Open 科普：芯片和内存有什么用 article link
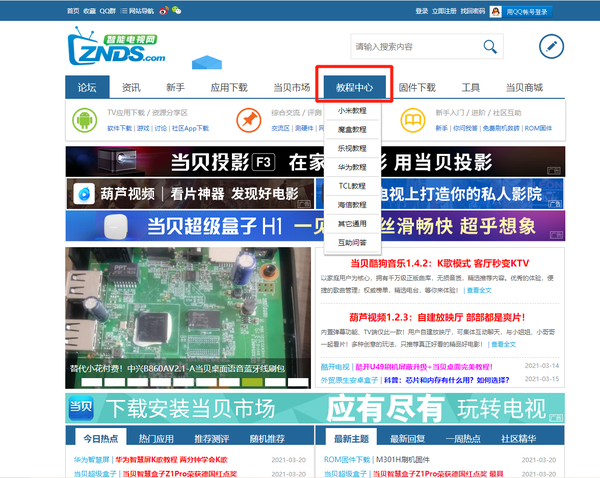The height and width of the screenshot is (478, 600). coord(447,380)
